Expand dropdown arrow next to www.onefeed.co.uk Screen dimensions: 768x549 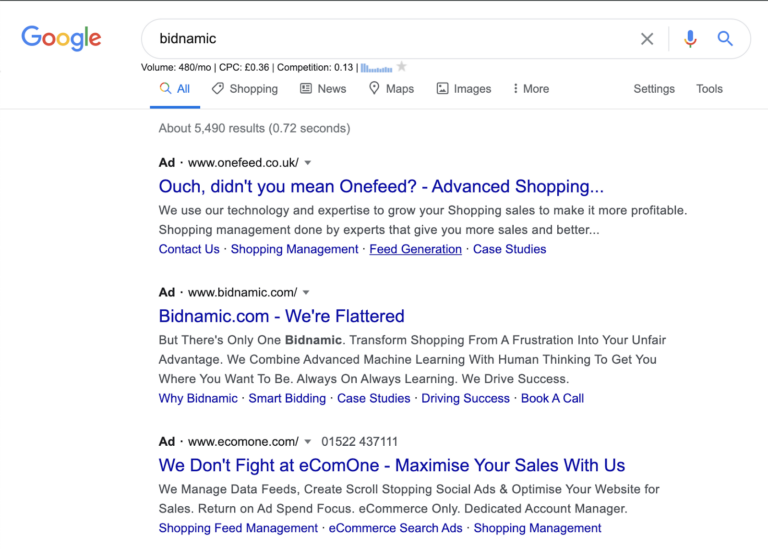pos(308,163)
